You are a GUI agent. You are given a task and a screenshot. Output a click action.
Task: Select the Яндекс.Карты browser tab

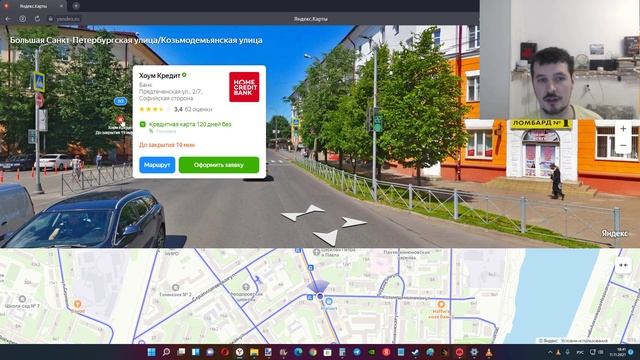click(x=33, y=6)
